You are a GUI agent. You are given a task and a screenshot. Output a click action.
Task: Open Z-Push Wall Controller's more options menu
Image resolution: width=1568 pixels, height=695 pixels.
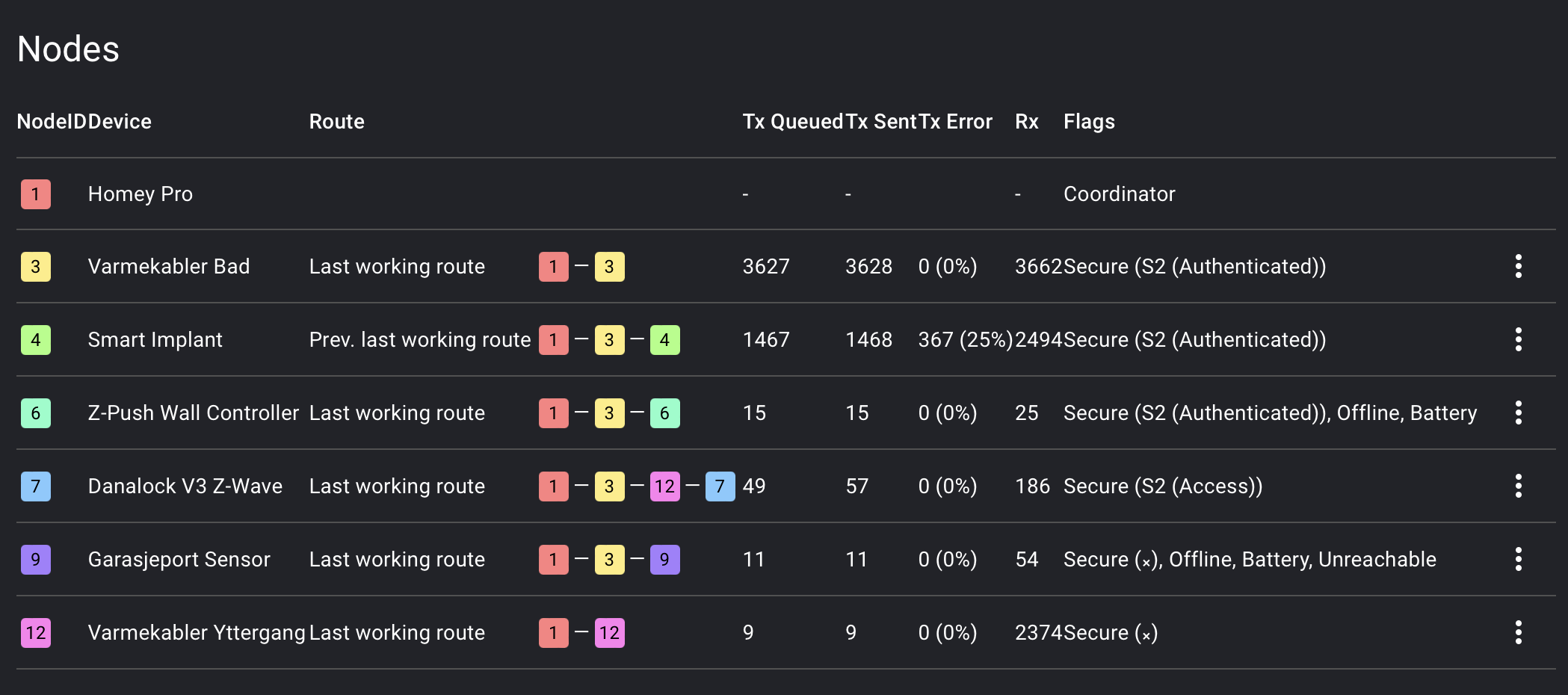(1518, 413)
